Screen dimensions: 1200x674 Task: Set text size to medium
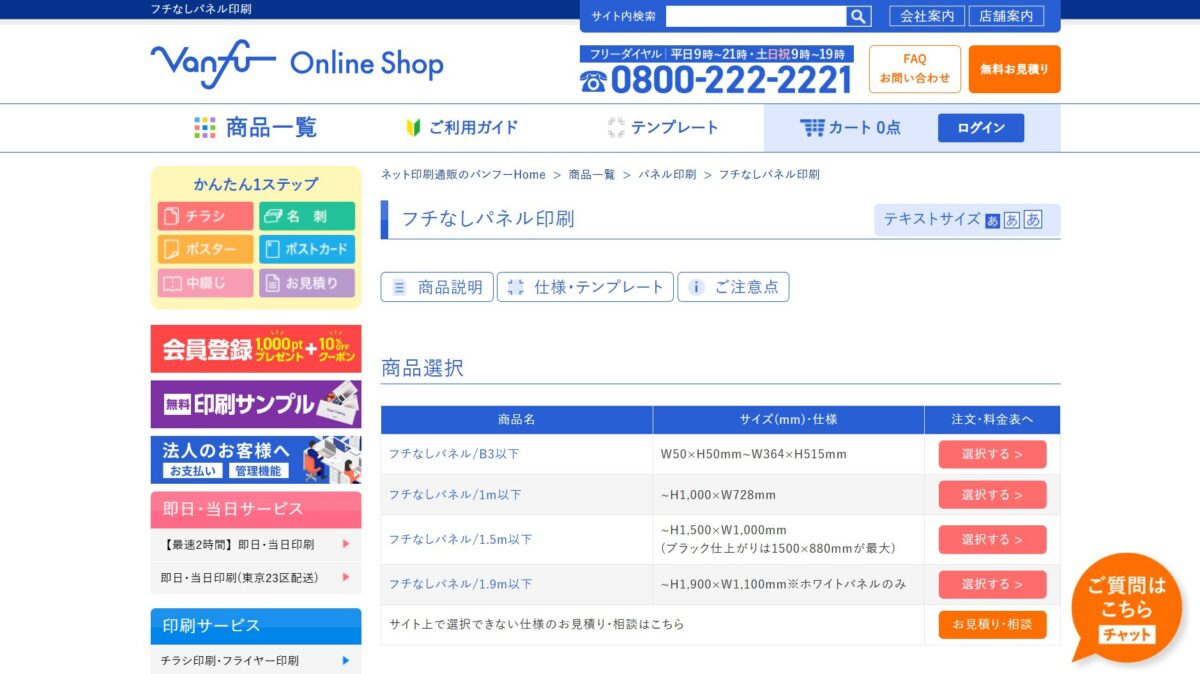1012,220
